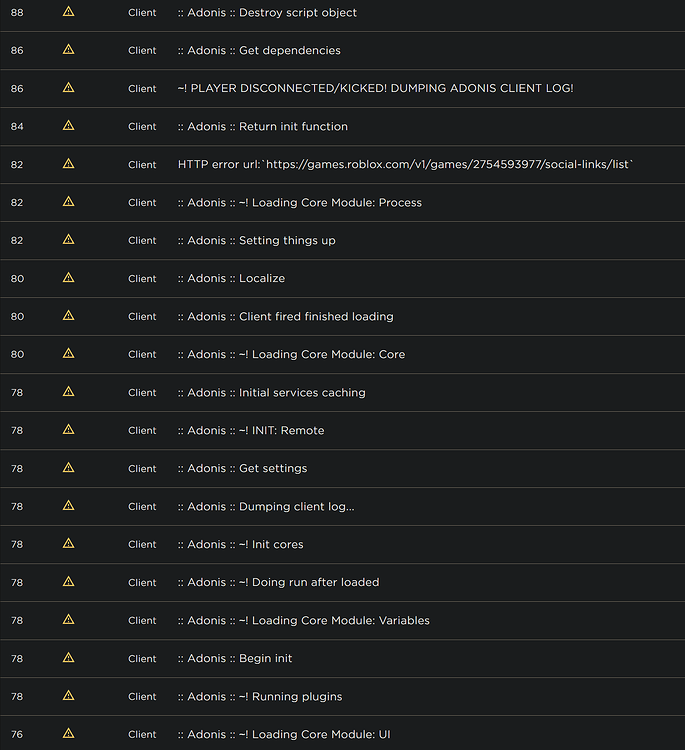Image resolution: width=685 pixels, height=750 pixels.
Task: Select the 'Loading Core Module: Core' message
Action: (291, 354)
